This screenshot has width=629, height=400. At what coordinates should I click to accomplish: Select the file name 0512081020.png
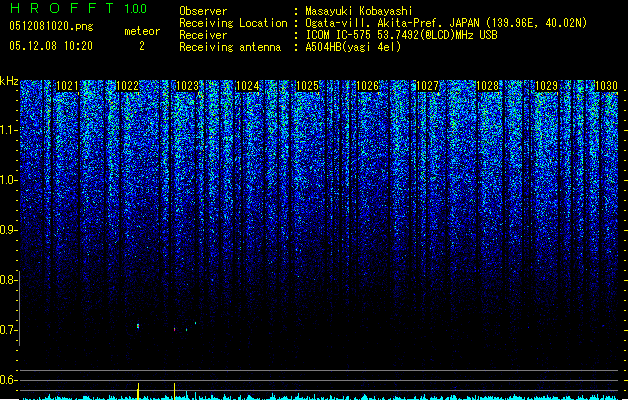(x=51, y=26)
